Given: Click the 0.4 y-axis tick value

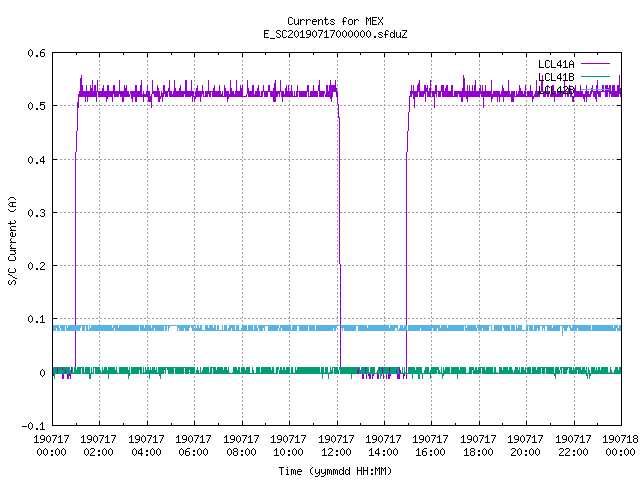Looking at the screenshot, I should tap(36, 160).
